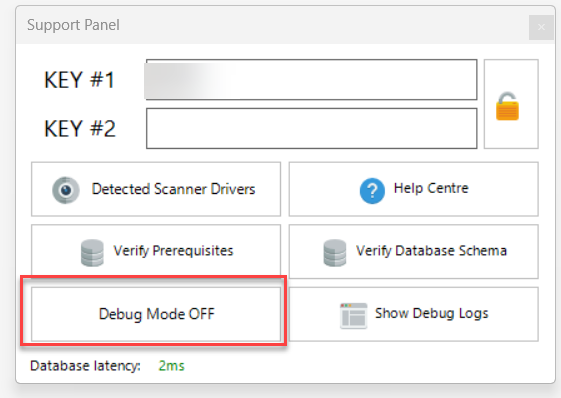Click the blue question mark icon
The height and width of the screenshot is (398, 561).
coord(372,191)
